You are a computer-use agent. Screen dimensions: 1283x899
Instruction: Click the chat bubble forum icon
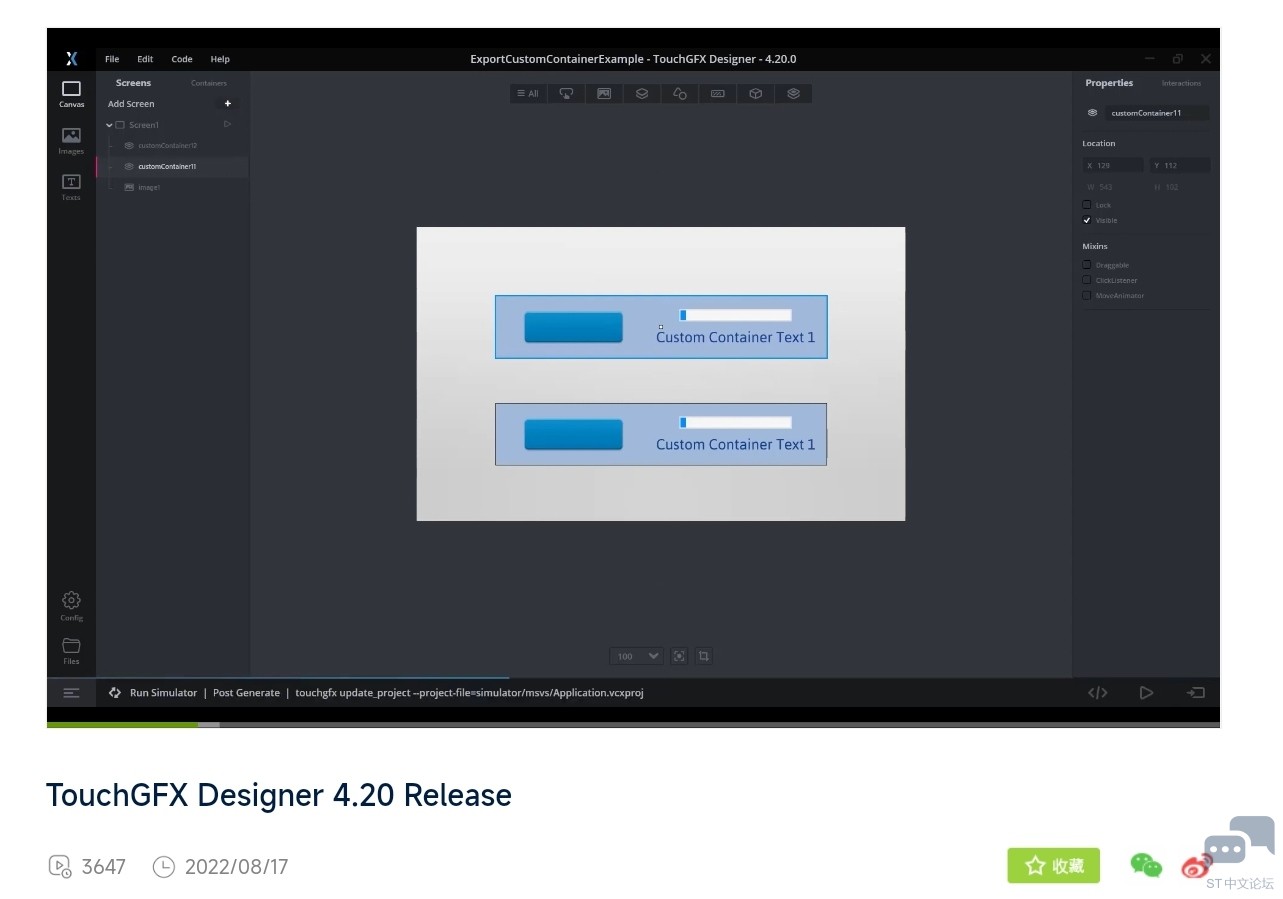(1240, 841)
